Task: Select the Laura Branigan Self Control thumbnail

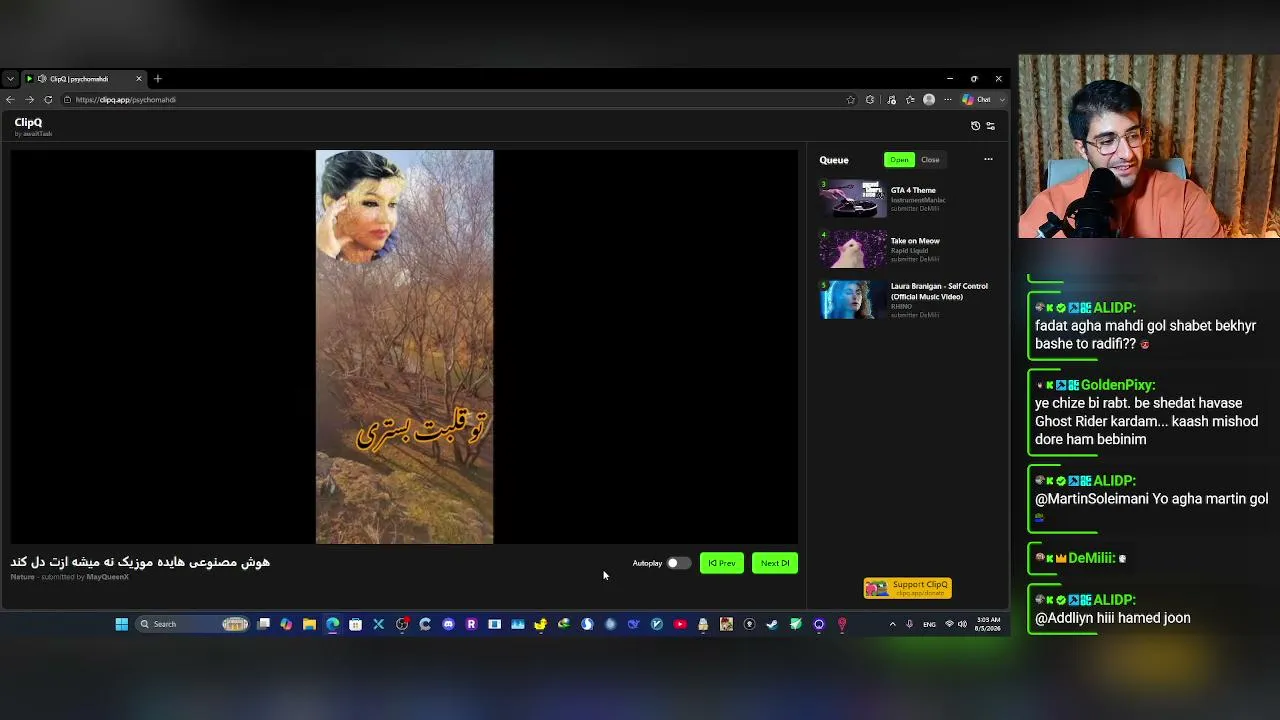Action: point(853,300)
